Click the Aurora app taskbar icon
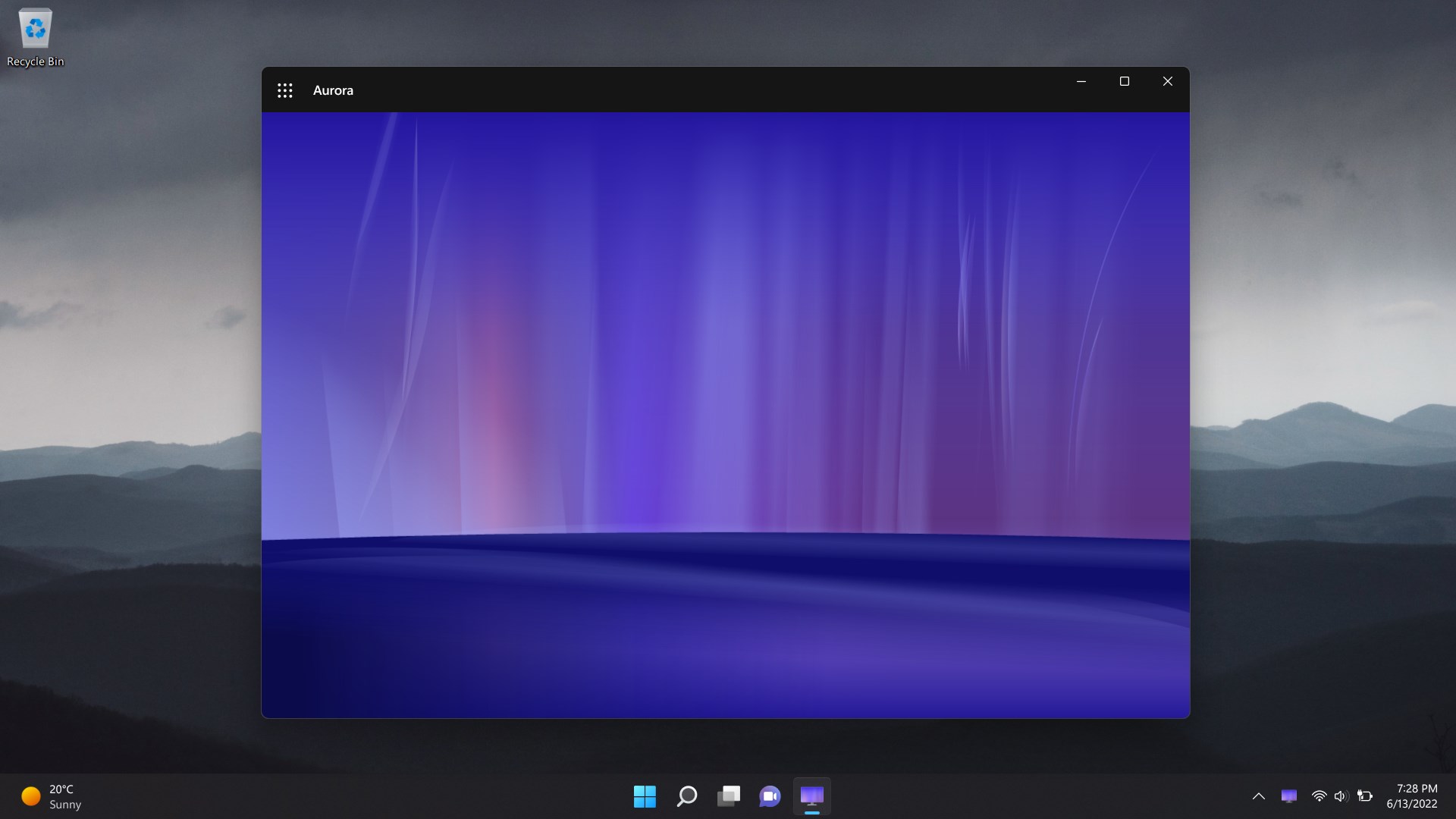The width and height of the screenshot is (1456, 819). point(811,796)
